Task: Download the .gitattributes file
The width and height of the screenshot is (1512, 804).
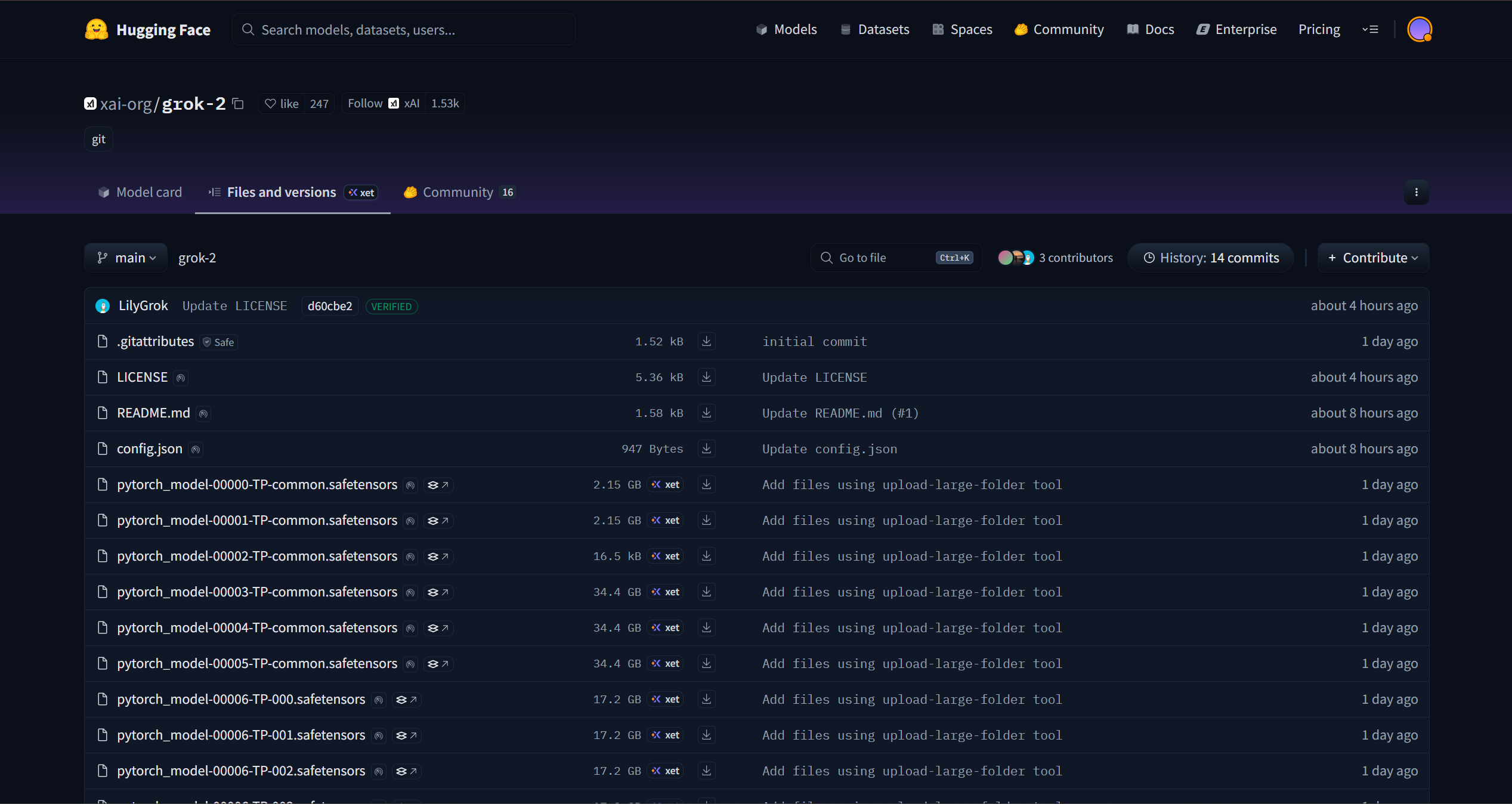Action: (706, 341)
